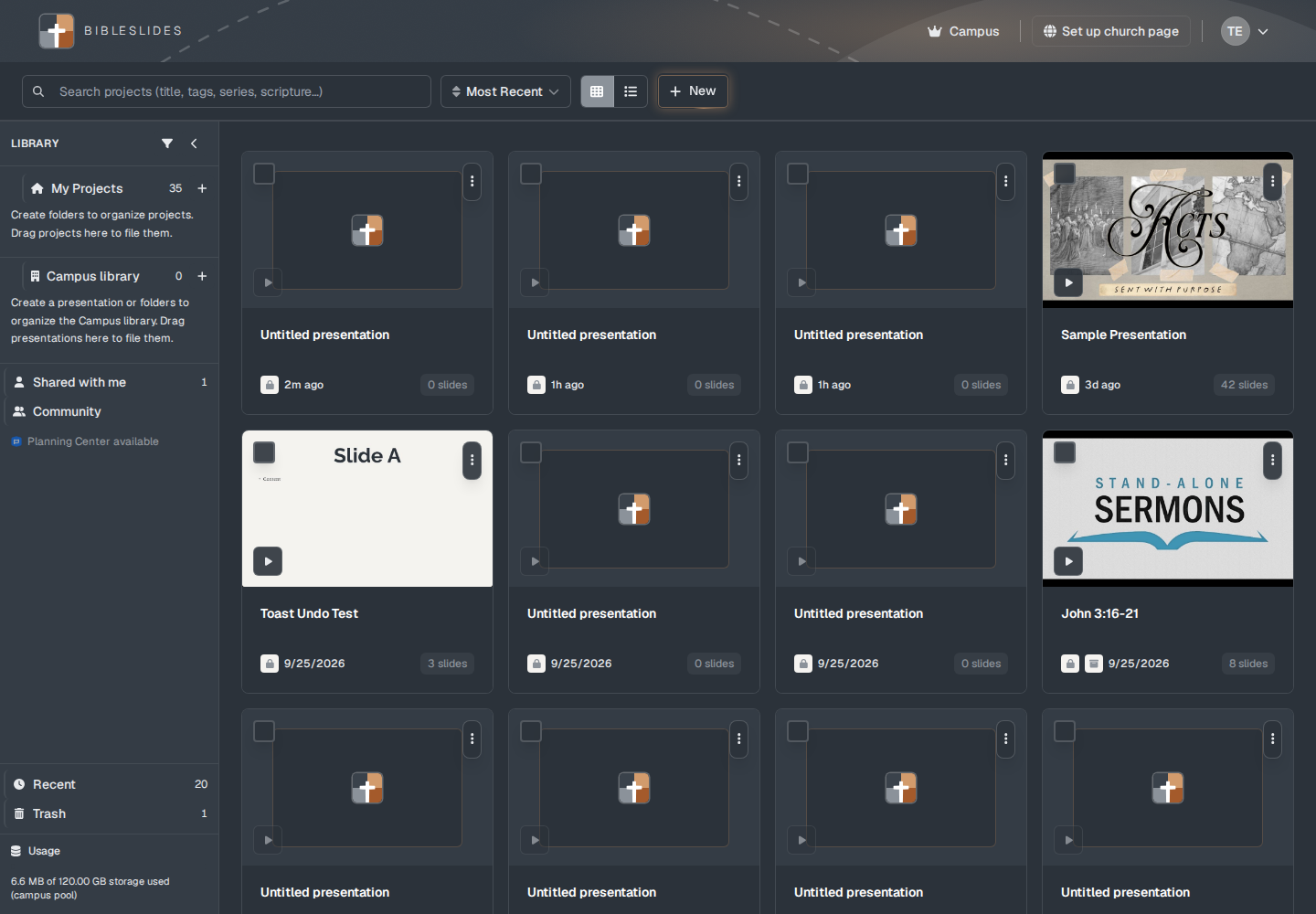
Task: Open the Most Recent sort dropdown
Action: pos(505,91)
